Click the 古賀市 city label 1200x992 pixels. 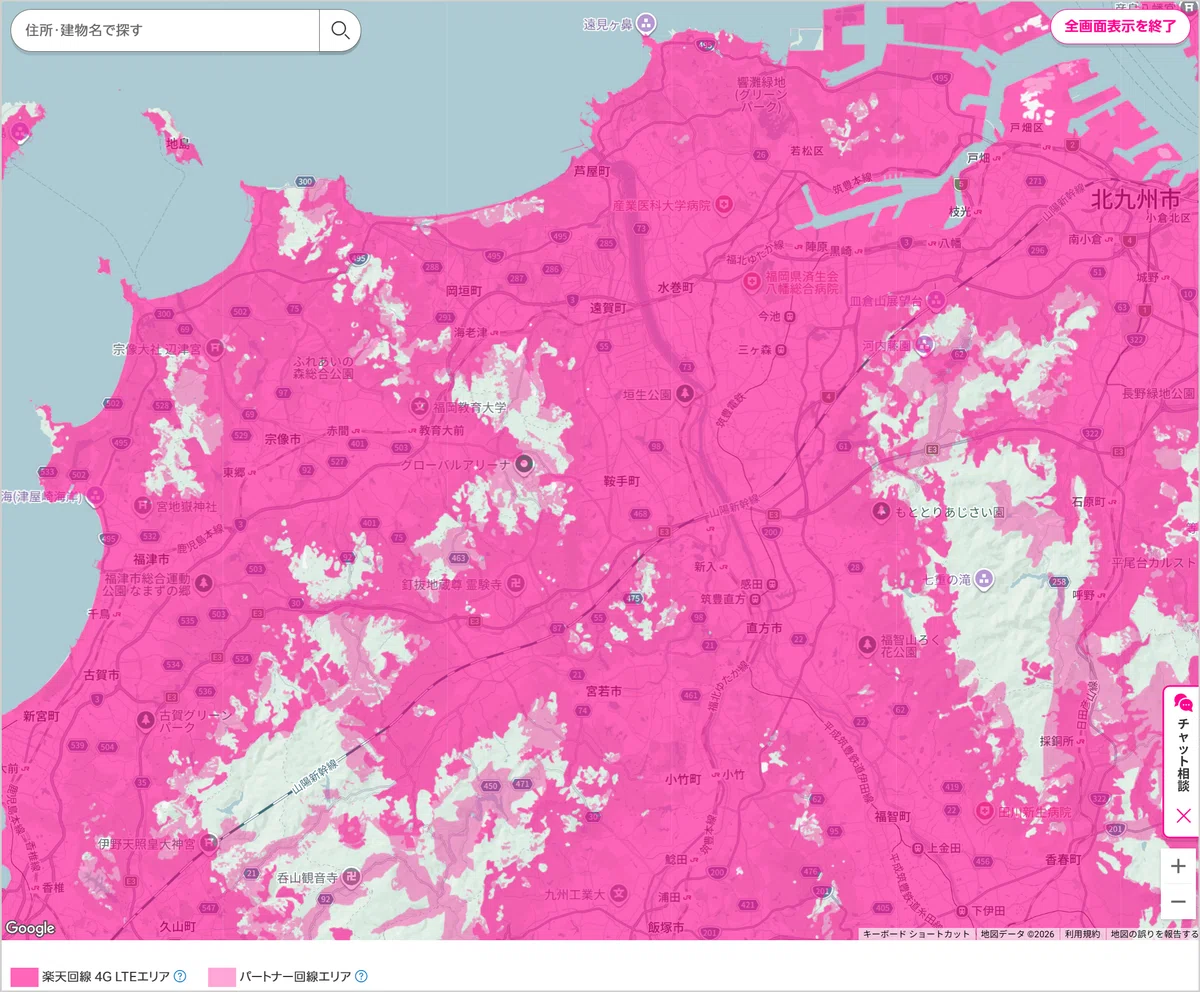click(102, 676)
